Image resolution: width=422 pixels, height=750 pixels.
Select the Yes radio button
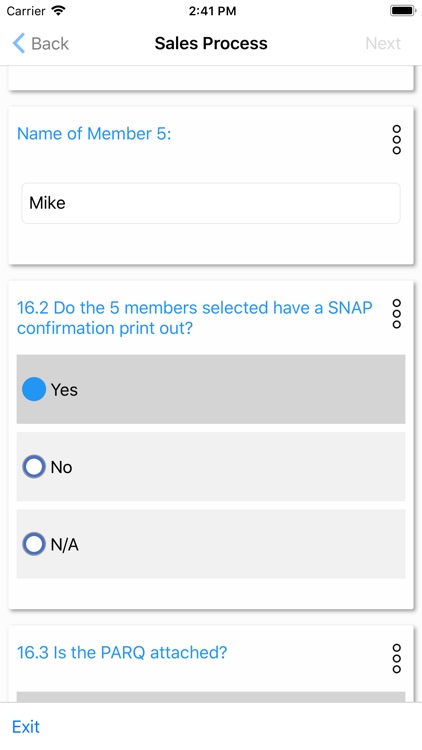coord(34,389)
